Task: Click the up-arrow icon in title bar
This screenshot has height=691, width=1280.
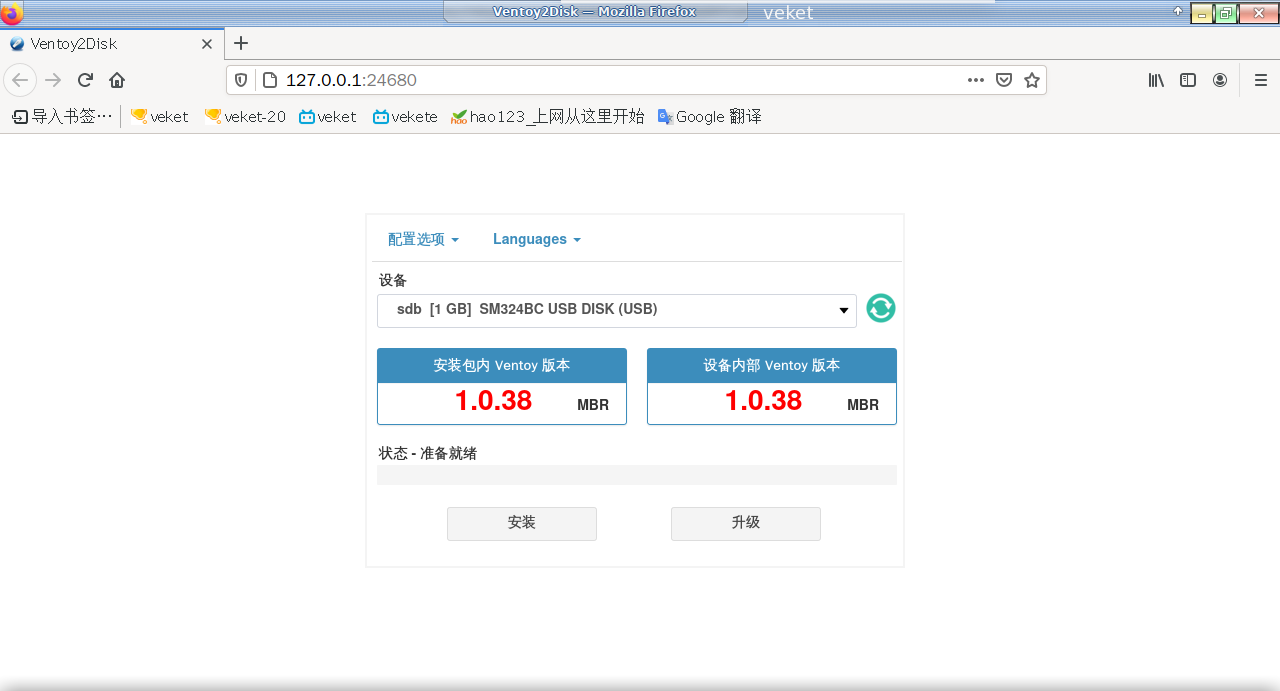Action: click(1179, 12)
